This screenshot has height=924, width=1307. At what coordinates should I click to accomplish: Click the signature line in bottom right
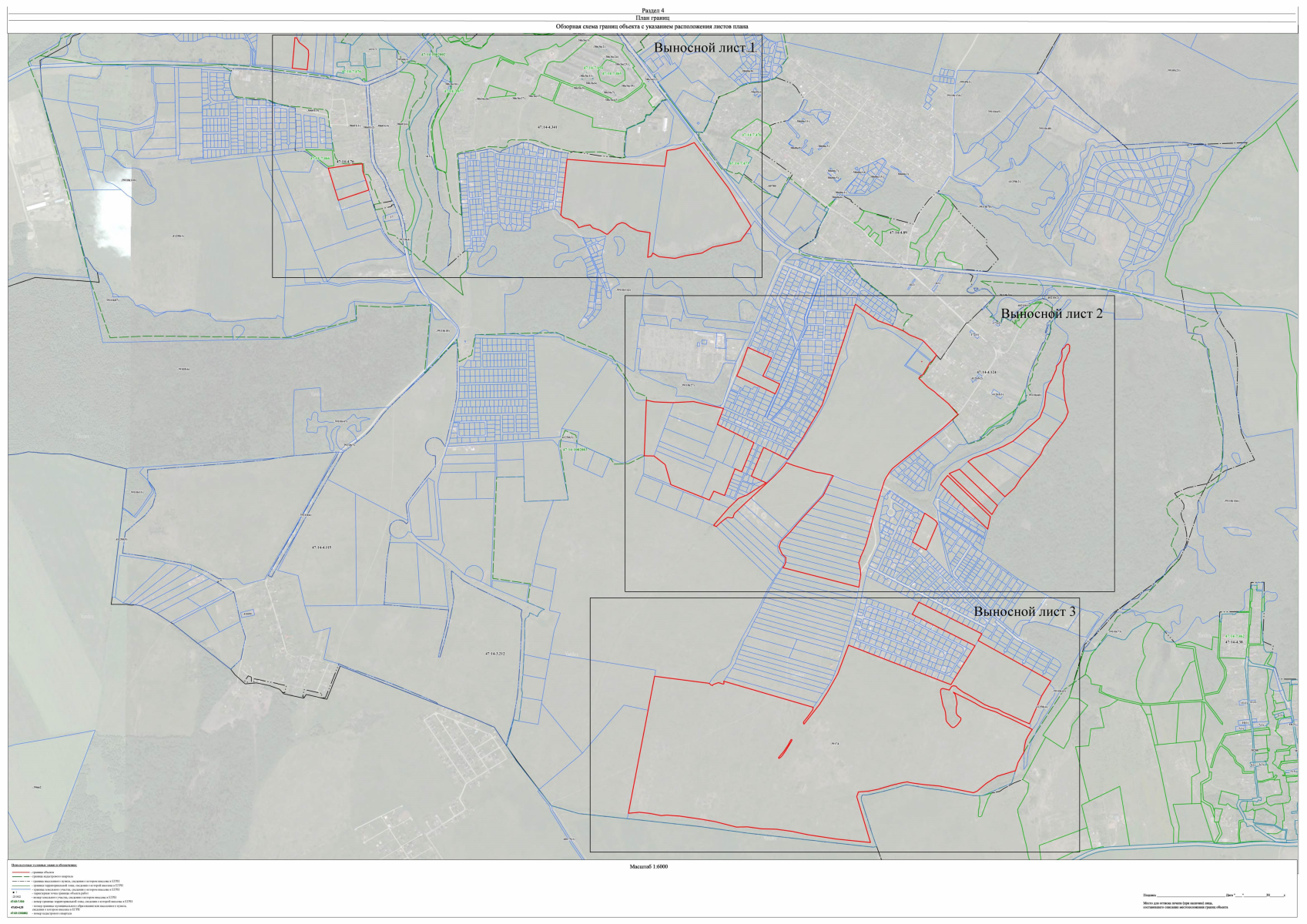(x=1192, y=895)
